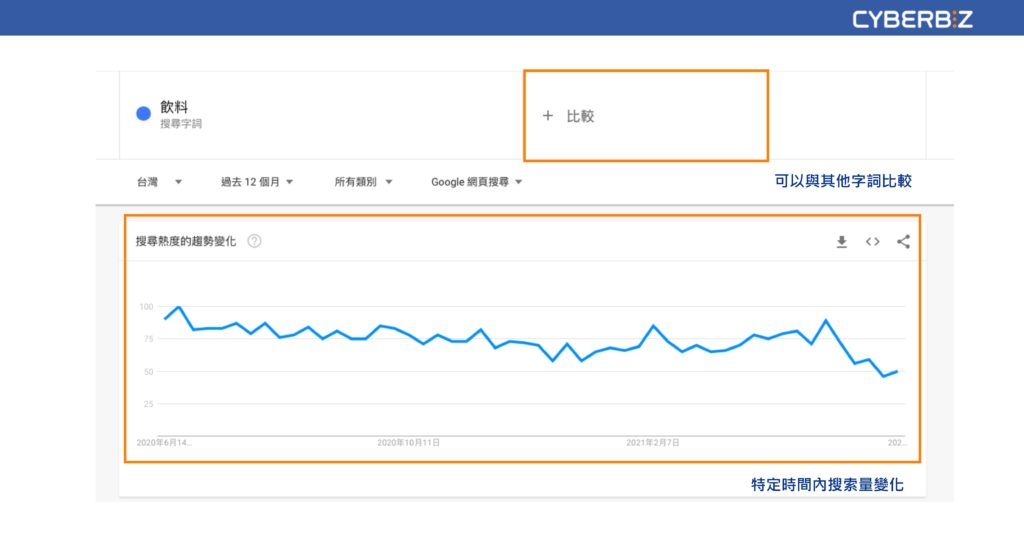Screen dimensions: 1024x536
Task: Click the help question mark icon
Action: tap(254, 241)
